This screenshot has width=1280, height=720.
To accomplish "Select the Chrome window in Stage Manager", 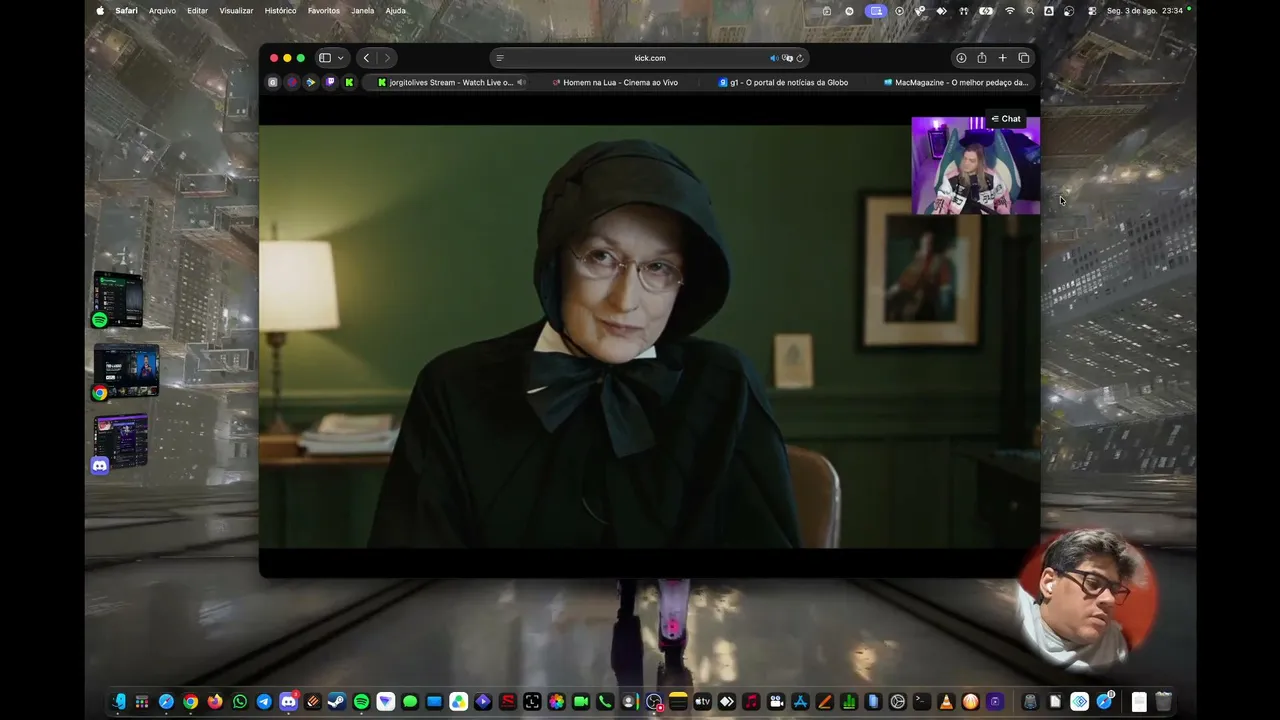I will point(126,372).
